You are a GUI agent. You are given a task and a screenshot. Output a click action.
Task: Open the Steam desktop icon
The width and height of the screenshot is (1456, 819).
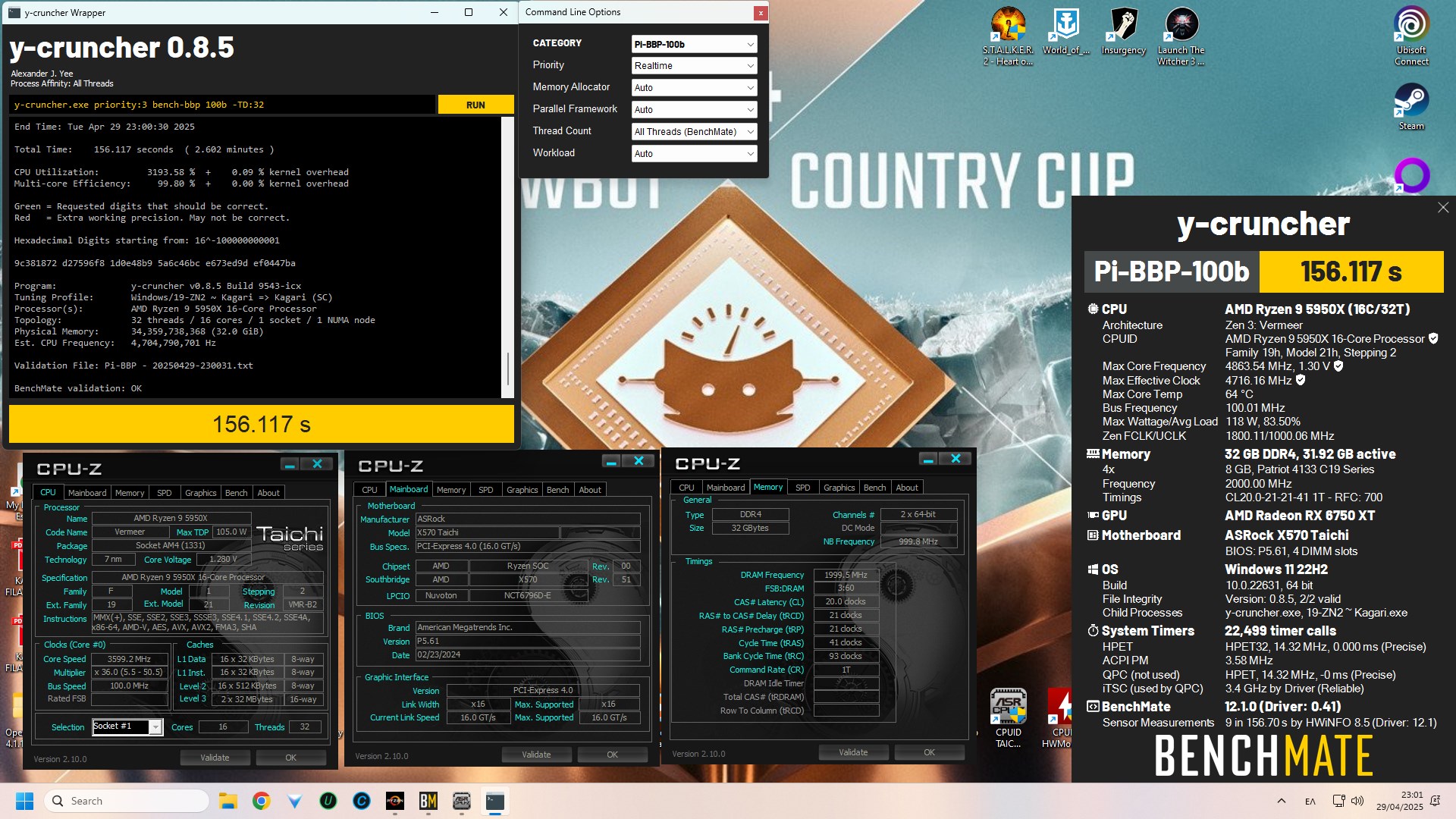1411,106
